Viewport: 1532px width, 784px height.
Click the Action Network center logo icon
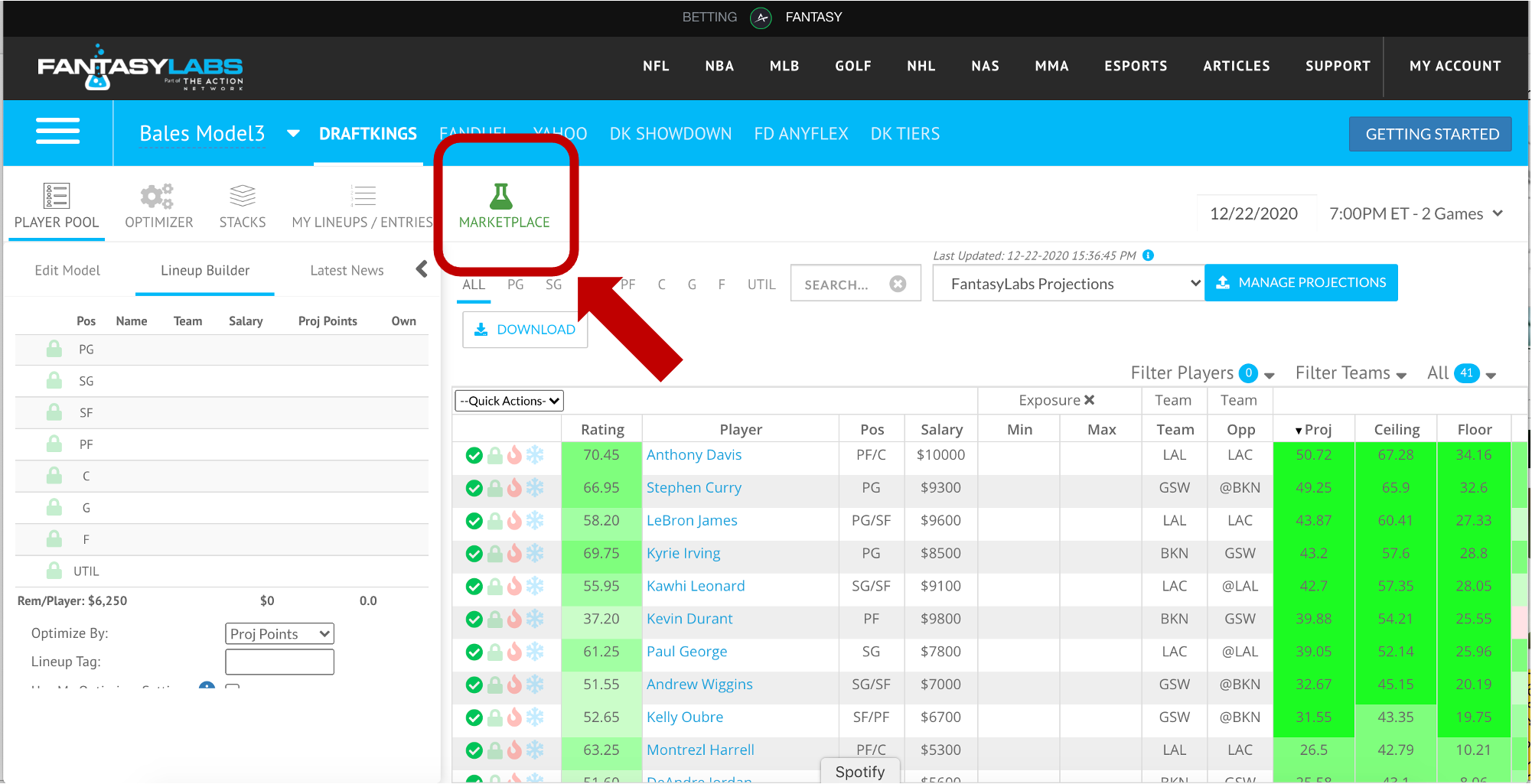pos(761,18)
